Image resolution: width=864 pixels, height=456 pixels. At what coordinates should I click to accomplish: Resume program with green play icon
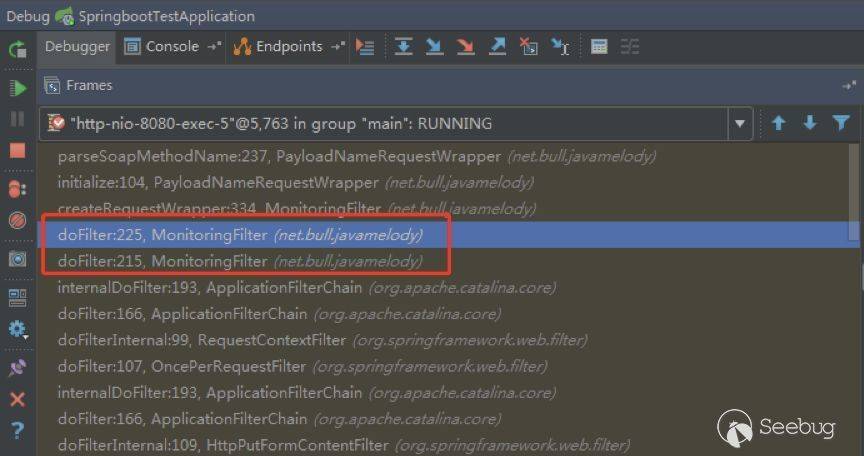(17, 88)
